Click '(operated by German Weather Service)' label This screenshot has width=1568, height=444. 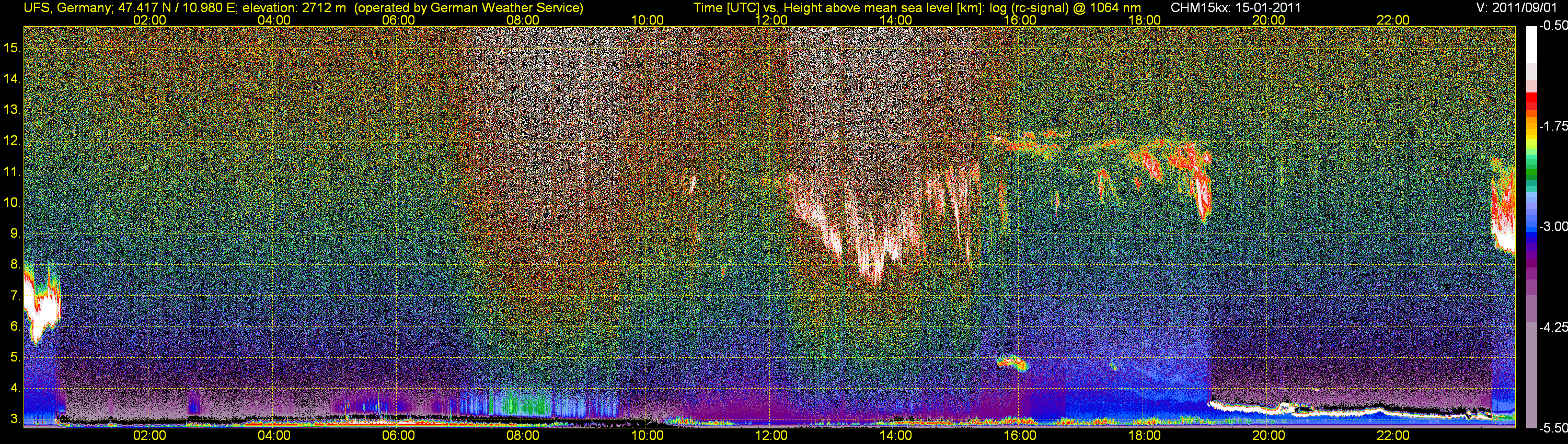tap(468, 7)
